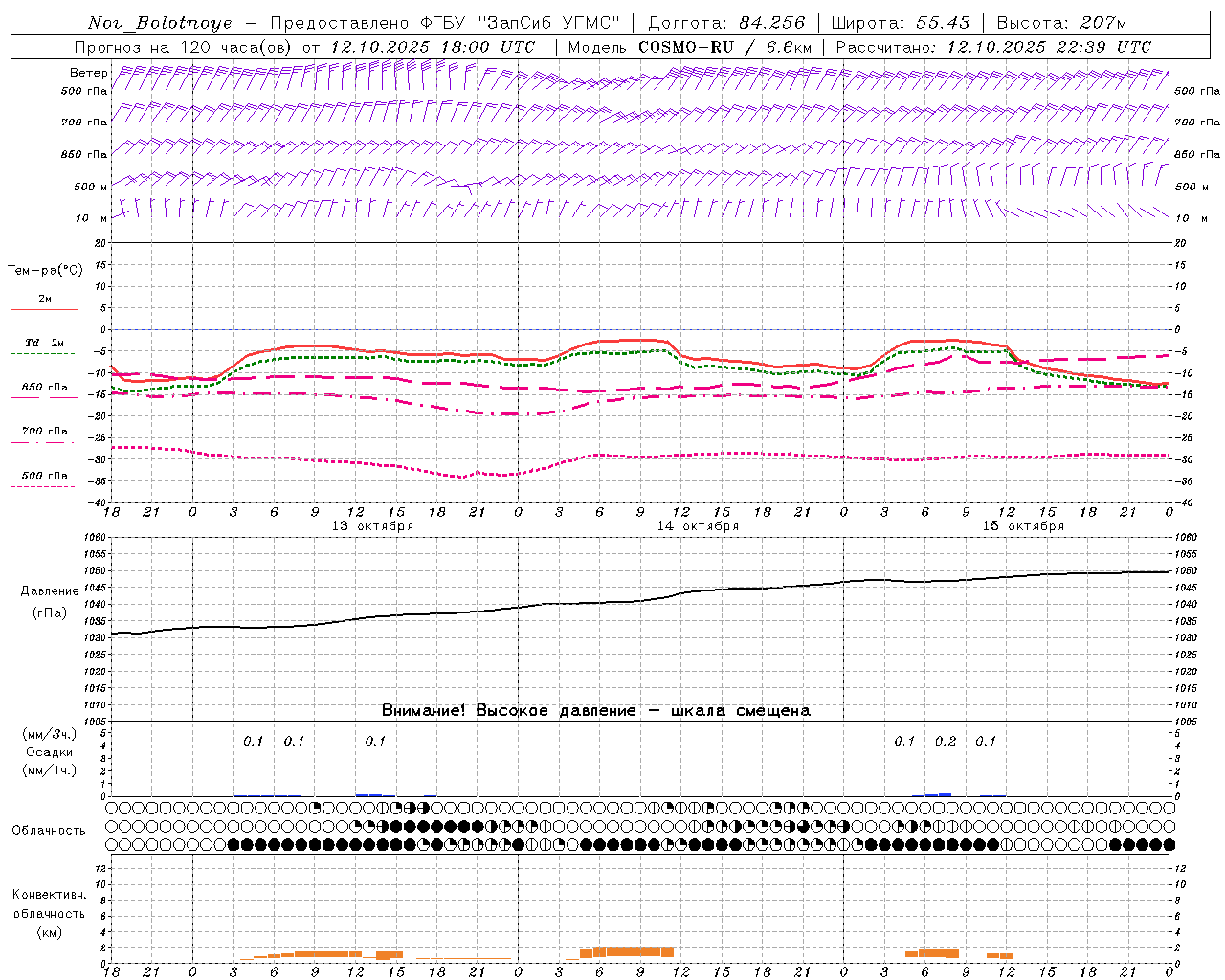The width and height of the screenshot is (1225, 980).
Task: Select the forecast start 12.10.2025 18:00 UTC
Action: coord(433,47)
